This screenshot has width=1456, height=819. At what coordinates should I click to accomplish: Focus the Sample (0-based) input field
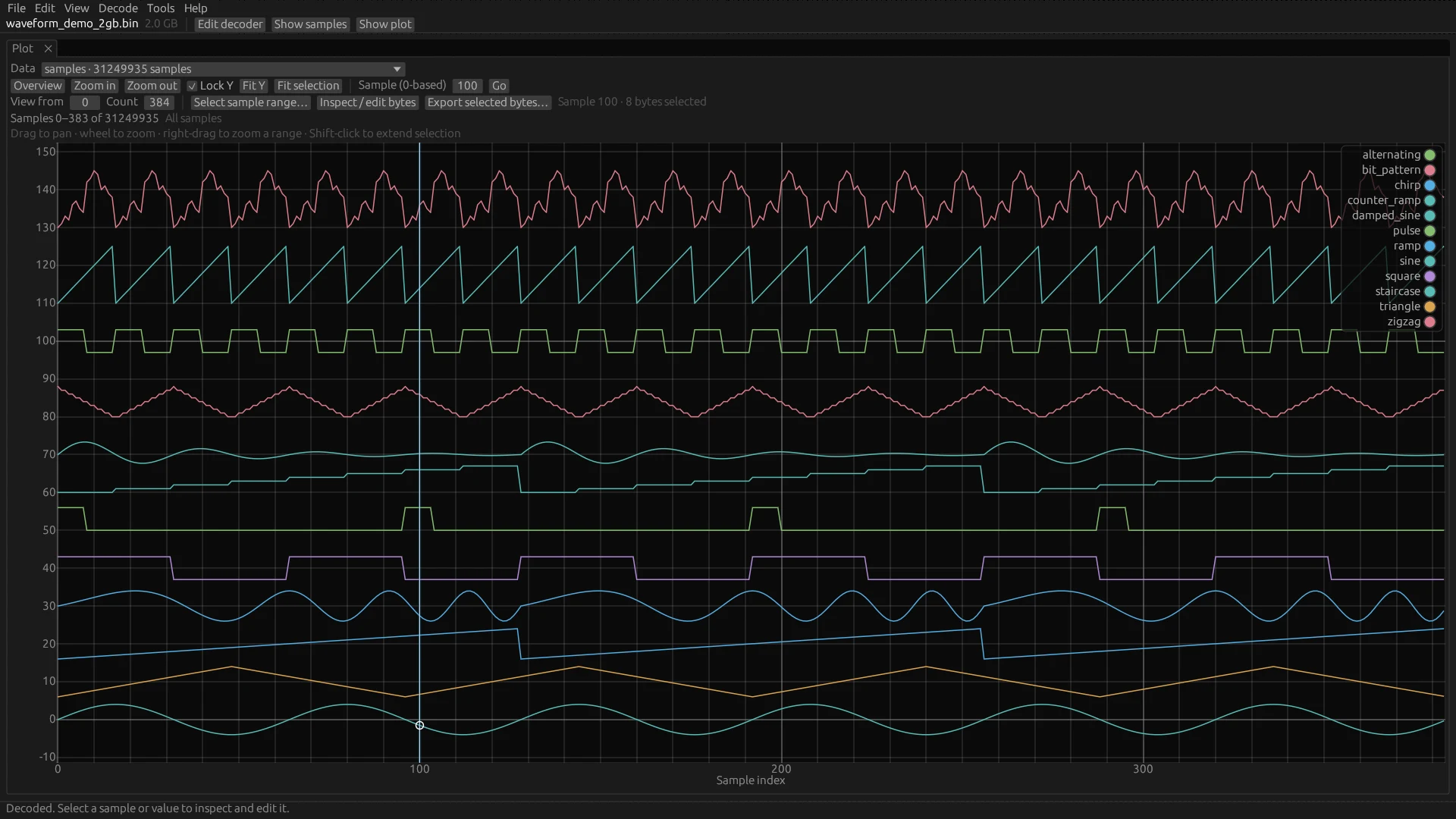pyautogui.click(x=467, y=86)
